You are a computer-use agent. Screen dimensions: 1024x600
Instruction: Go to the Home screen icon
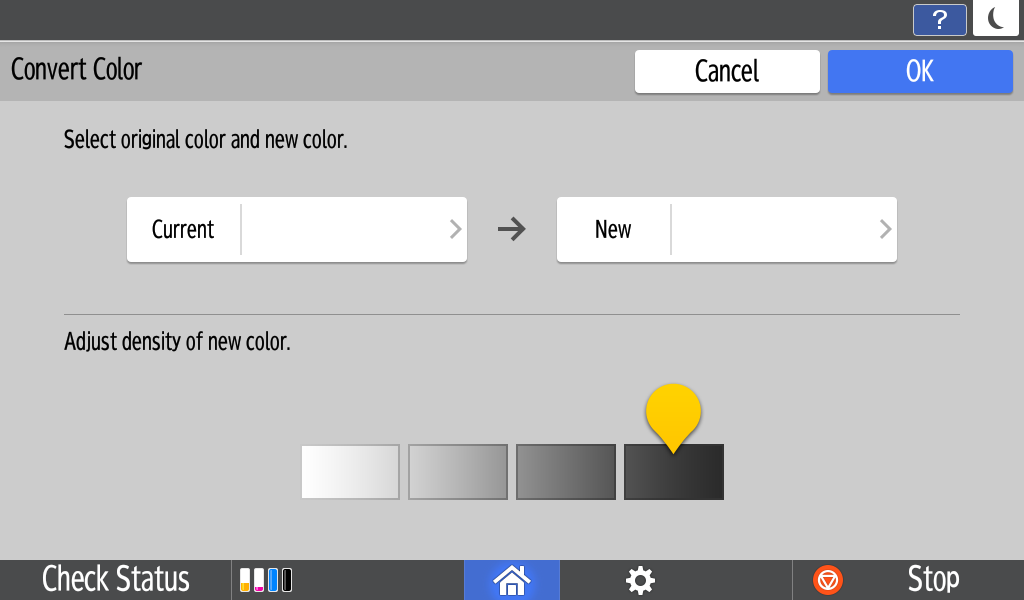click(511, 580)
